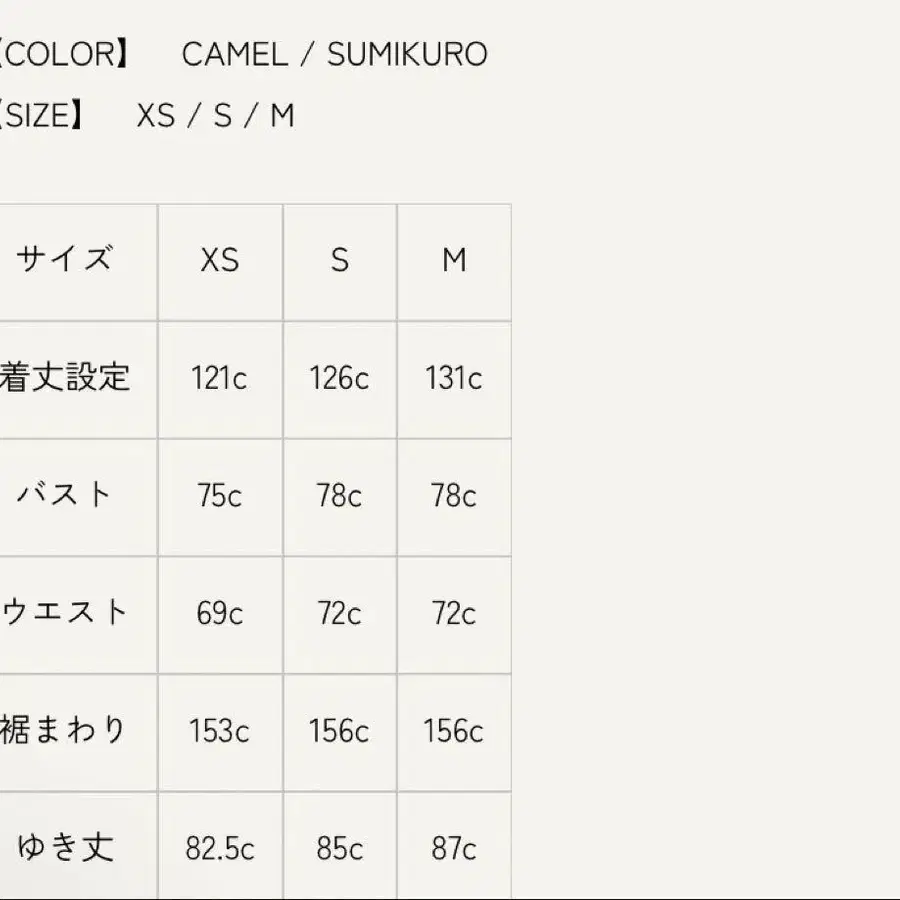The image size is (900, 900).
Task: Click the サイズ header cell
Action: coord(63,260)
